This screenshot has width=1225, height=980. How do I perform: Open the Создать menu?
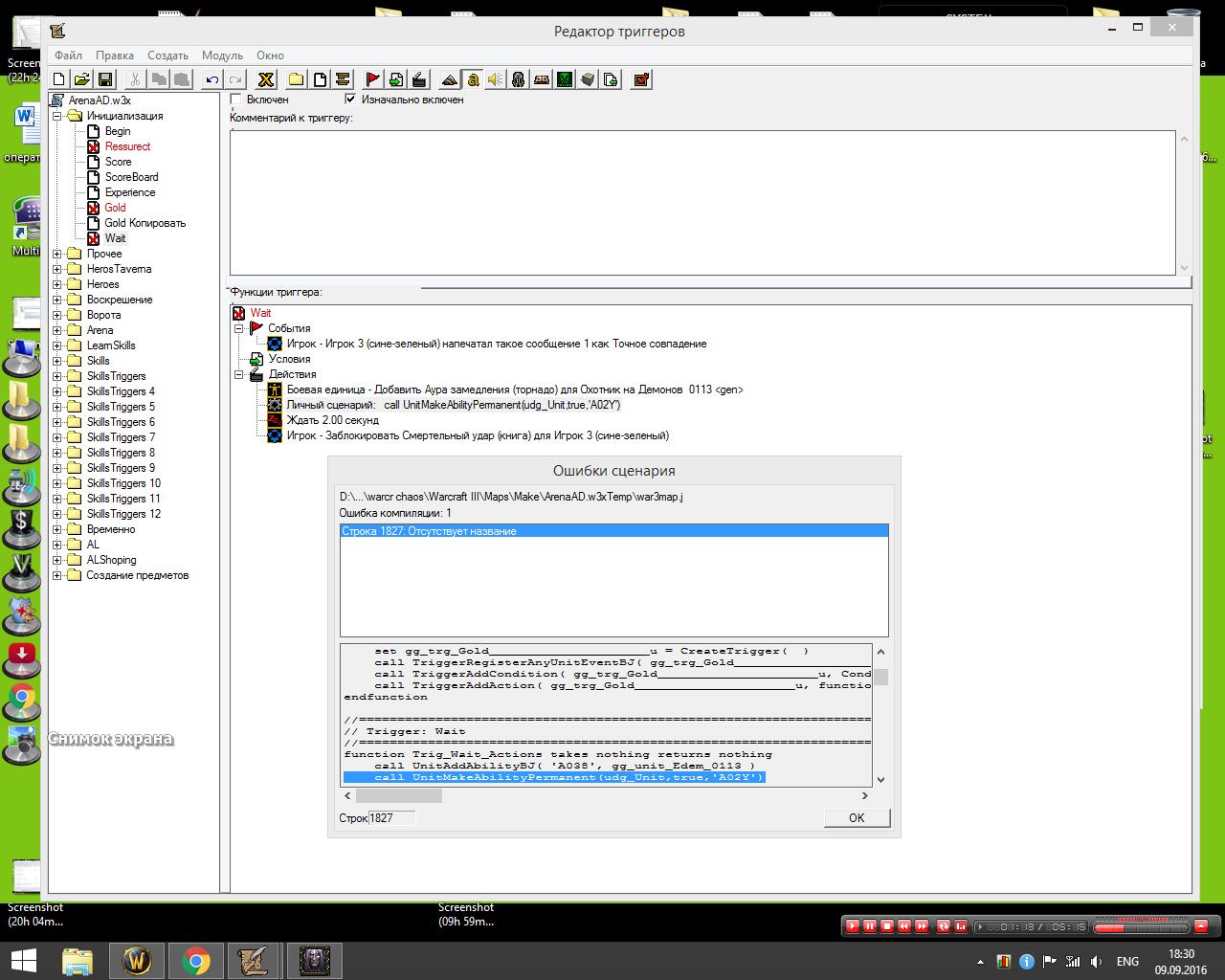pyautogui.click(x=167, y=56)
